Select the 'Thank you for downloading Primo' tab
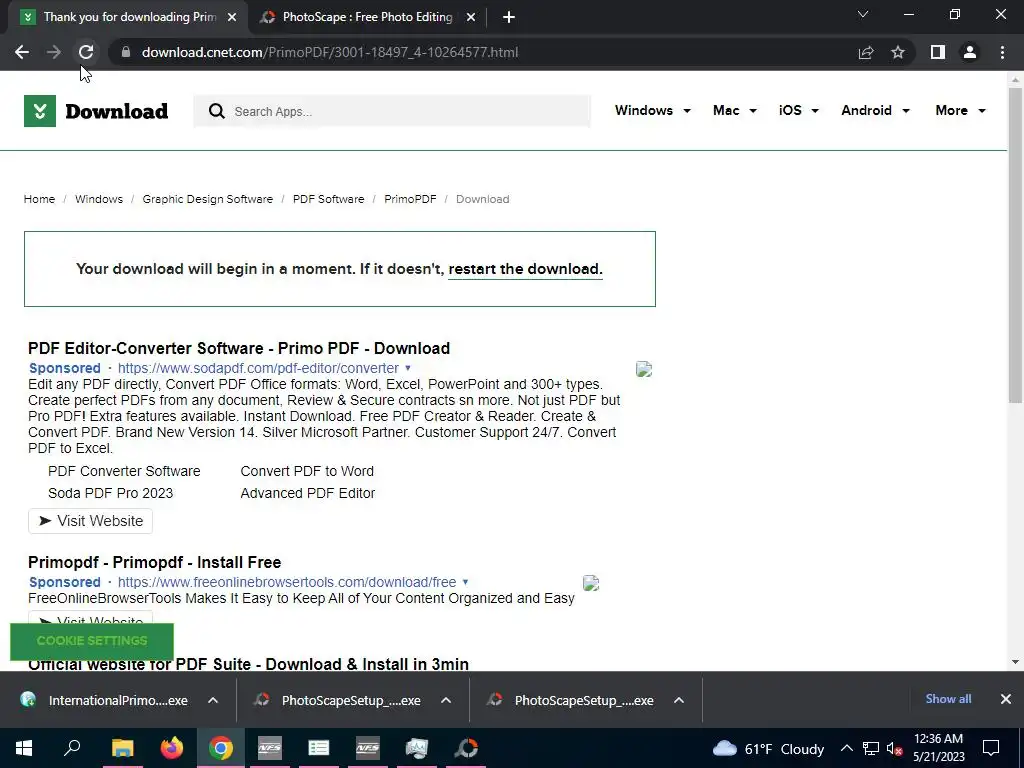1024x768 pixels. click(x=129, y=17)
